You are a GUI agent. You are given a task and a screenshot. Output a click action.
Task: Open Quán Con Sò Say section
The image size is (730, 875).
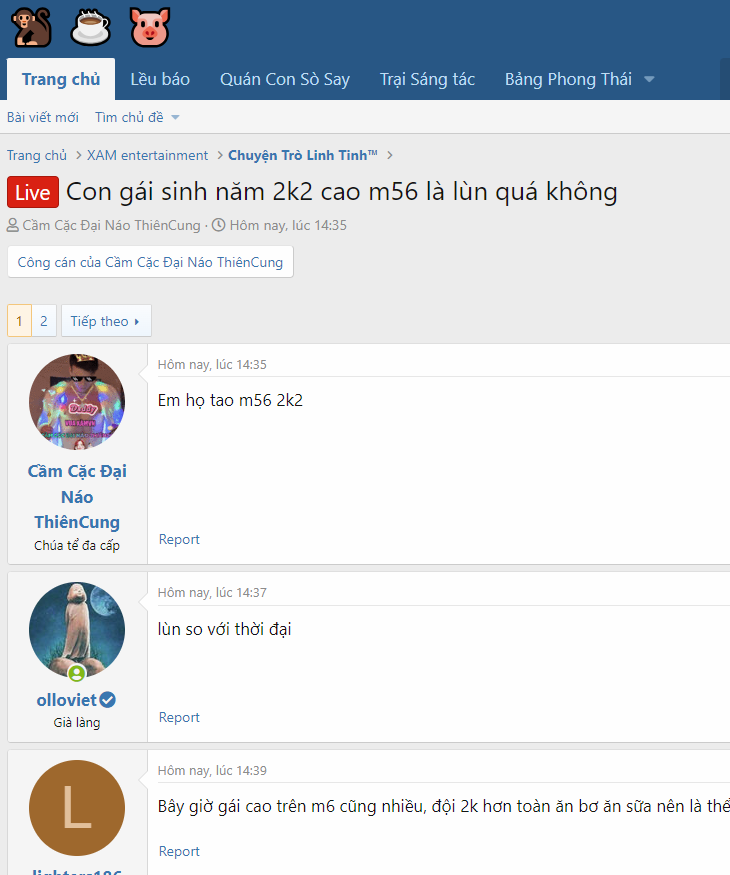tap(285, 80)
